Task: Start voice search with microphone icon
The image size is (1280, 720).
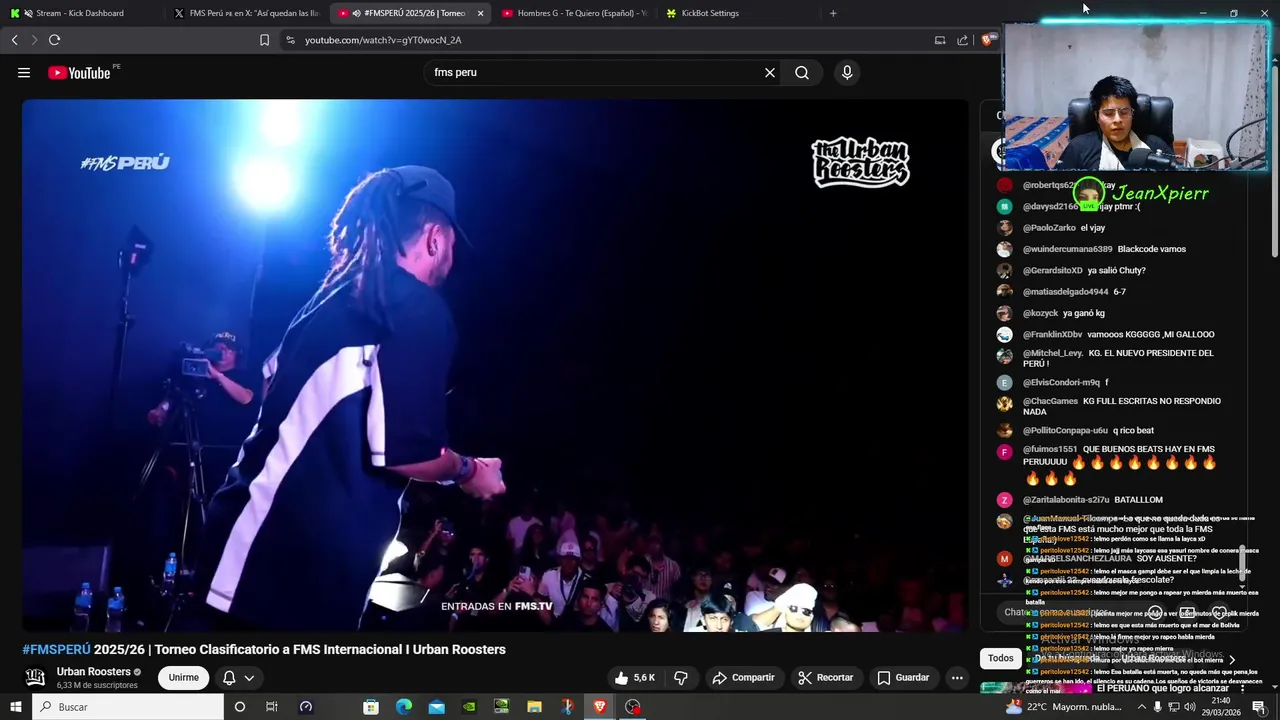Action: tap(847, 72)
